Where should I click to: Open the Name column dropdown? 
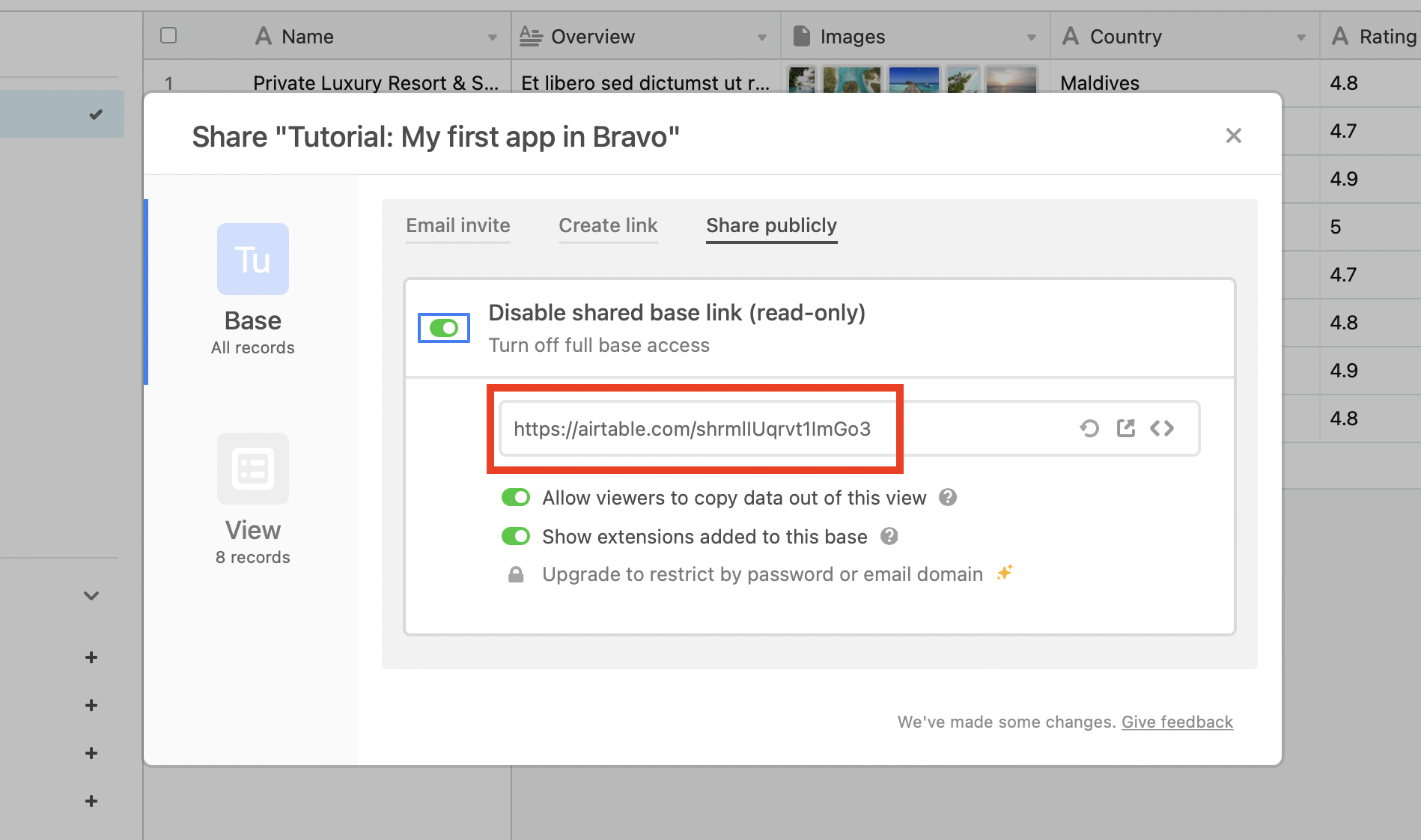493,37
